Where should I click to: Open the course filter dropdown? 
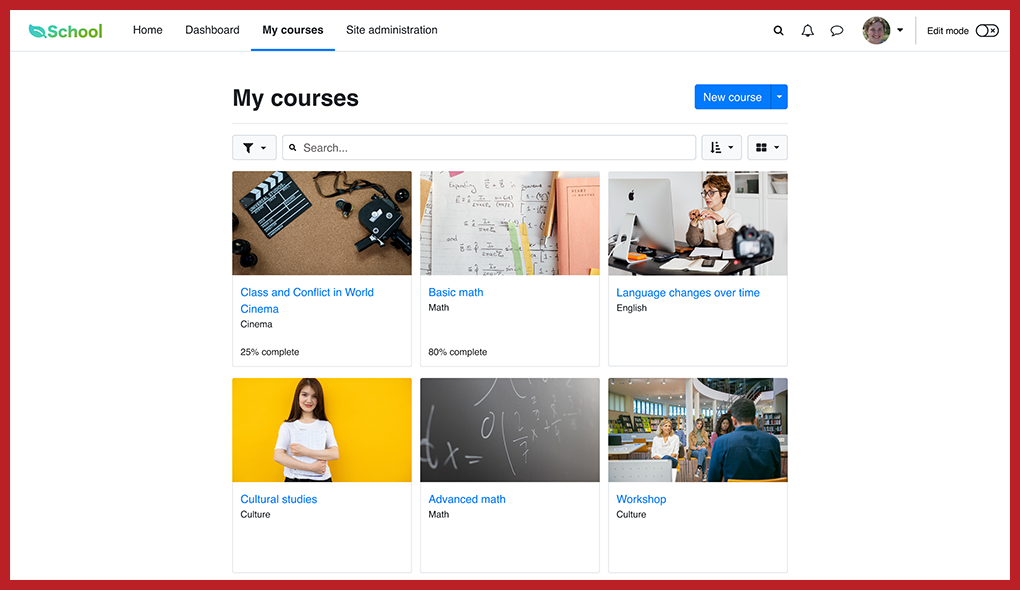tap(254, 148)
